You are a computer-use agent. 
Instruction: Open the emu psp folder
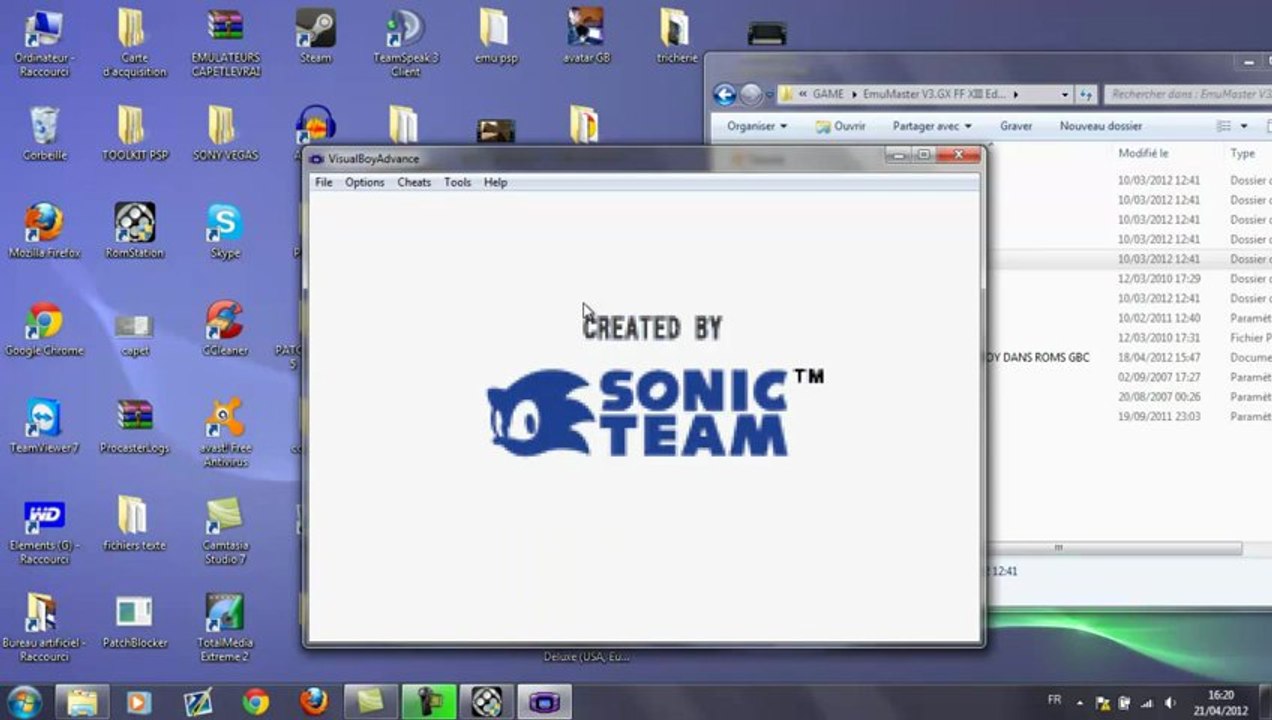coord(495,36)
